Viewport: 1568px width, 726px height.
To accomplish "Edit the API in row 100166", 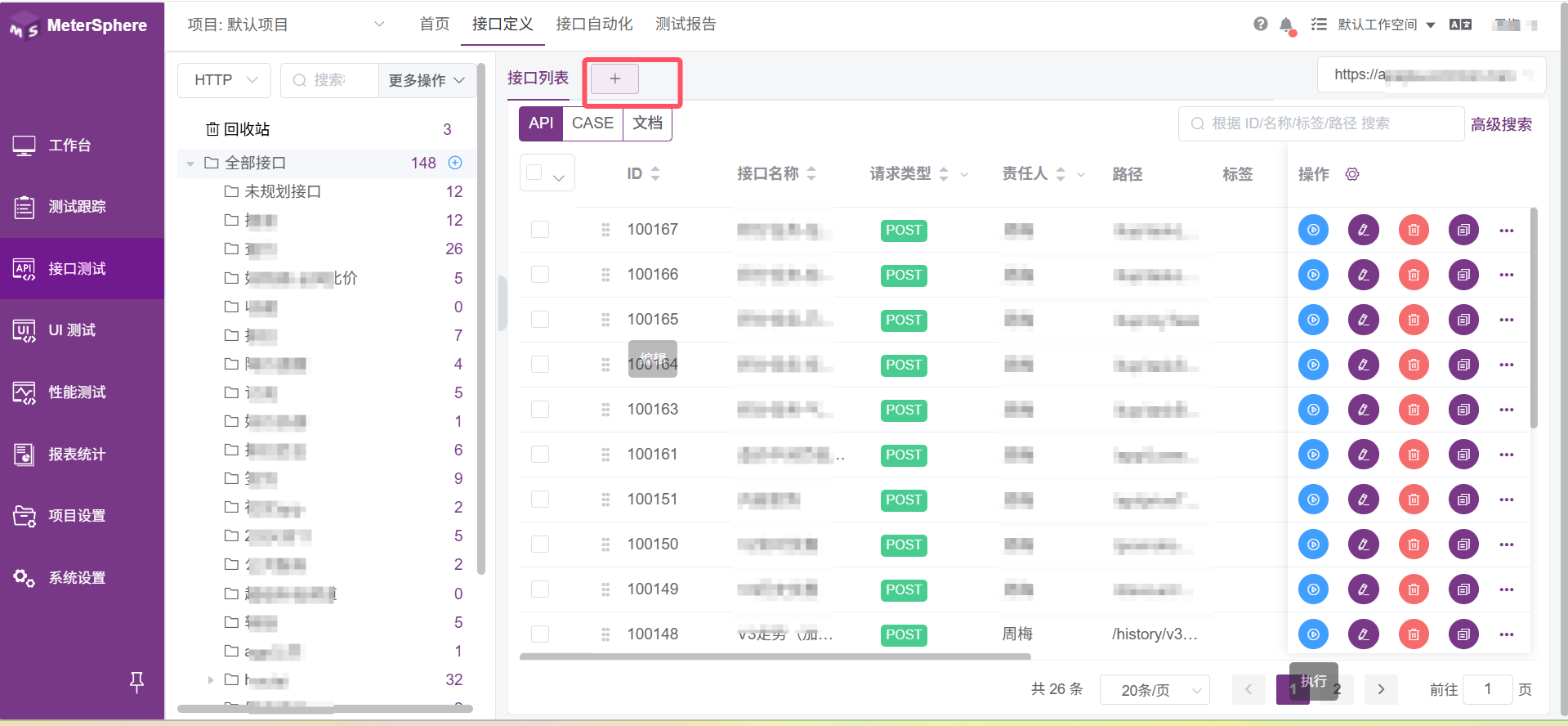I will click(x=1363, y=275).
